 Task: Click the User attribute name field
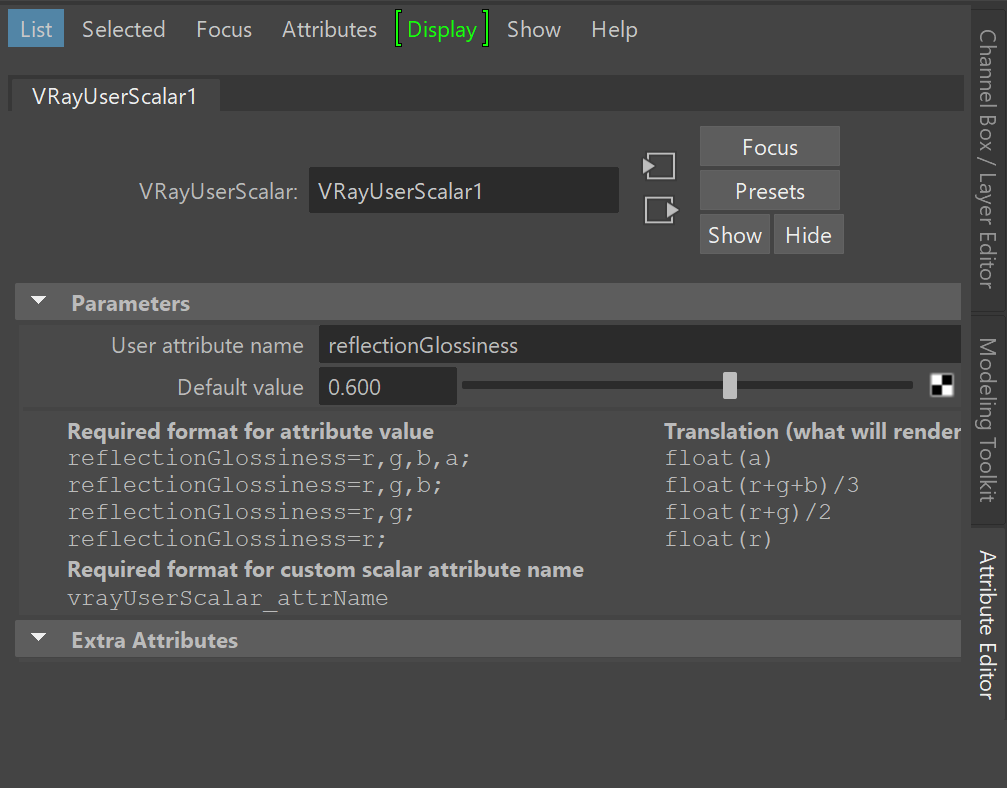coord(640,345)
